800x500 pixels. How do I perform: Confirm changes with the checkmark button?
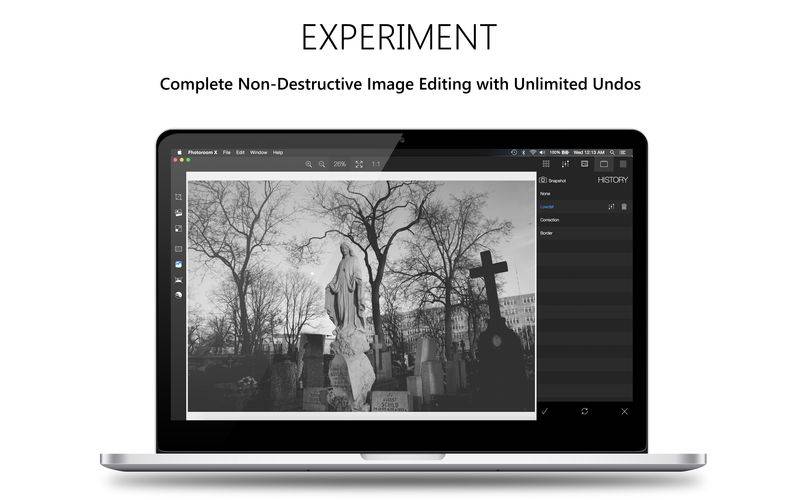[x=545, y=411]
